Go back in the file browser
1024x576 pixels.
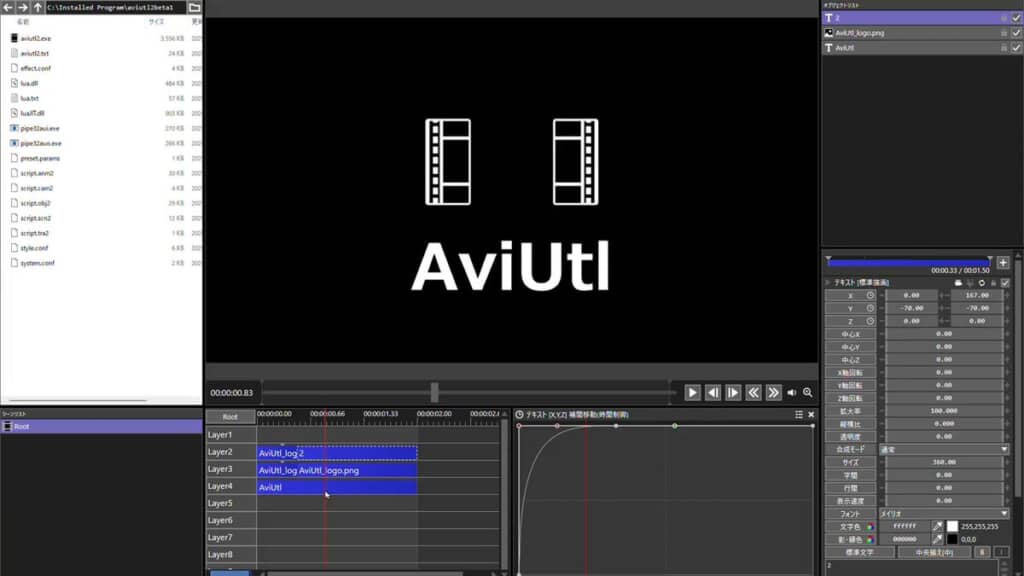click(x=8, y=7)
